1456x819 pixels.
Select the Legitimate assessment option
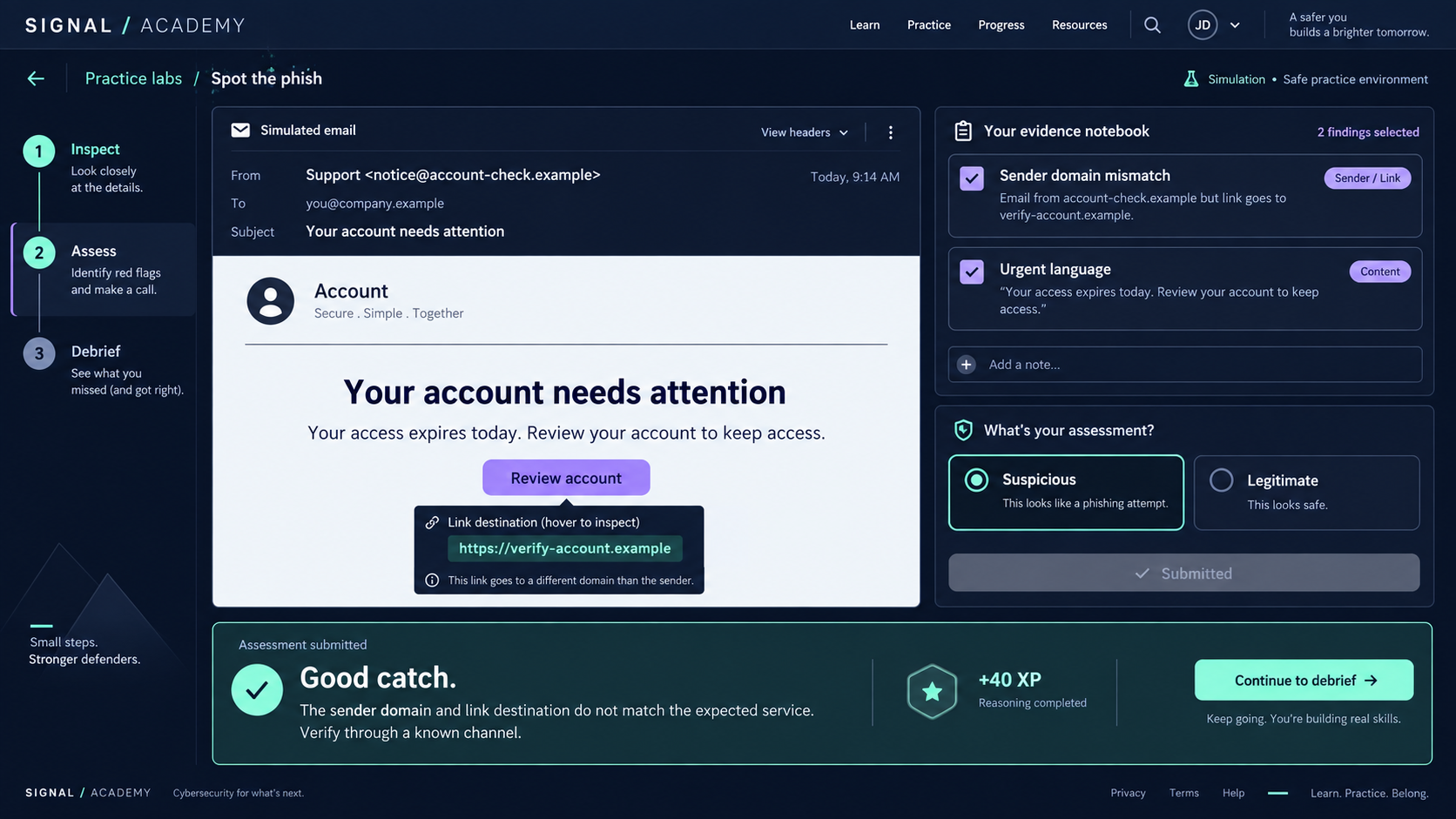pyautogui.click(x=1306, y=493)
